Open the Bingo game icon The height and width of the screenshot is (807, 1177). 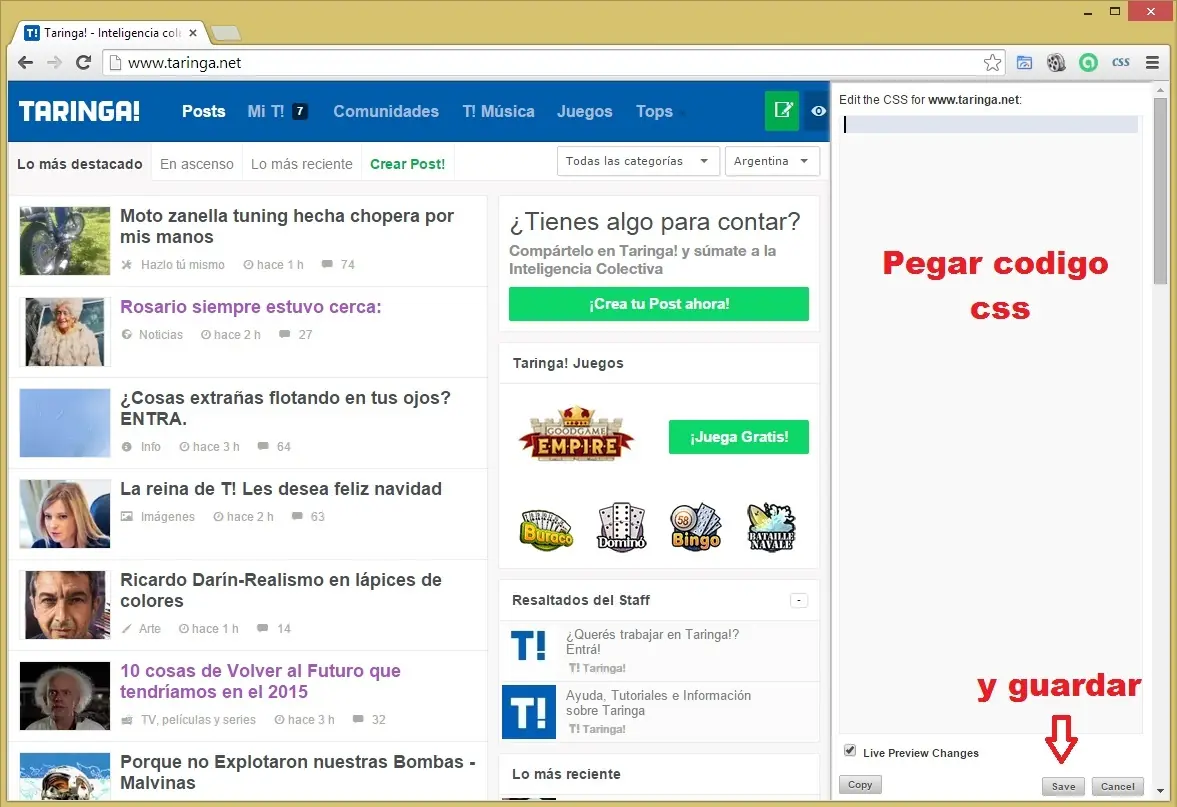[x=696, y=527]
